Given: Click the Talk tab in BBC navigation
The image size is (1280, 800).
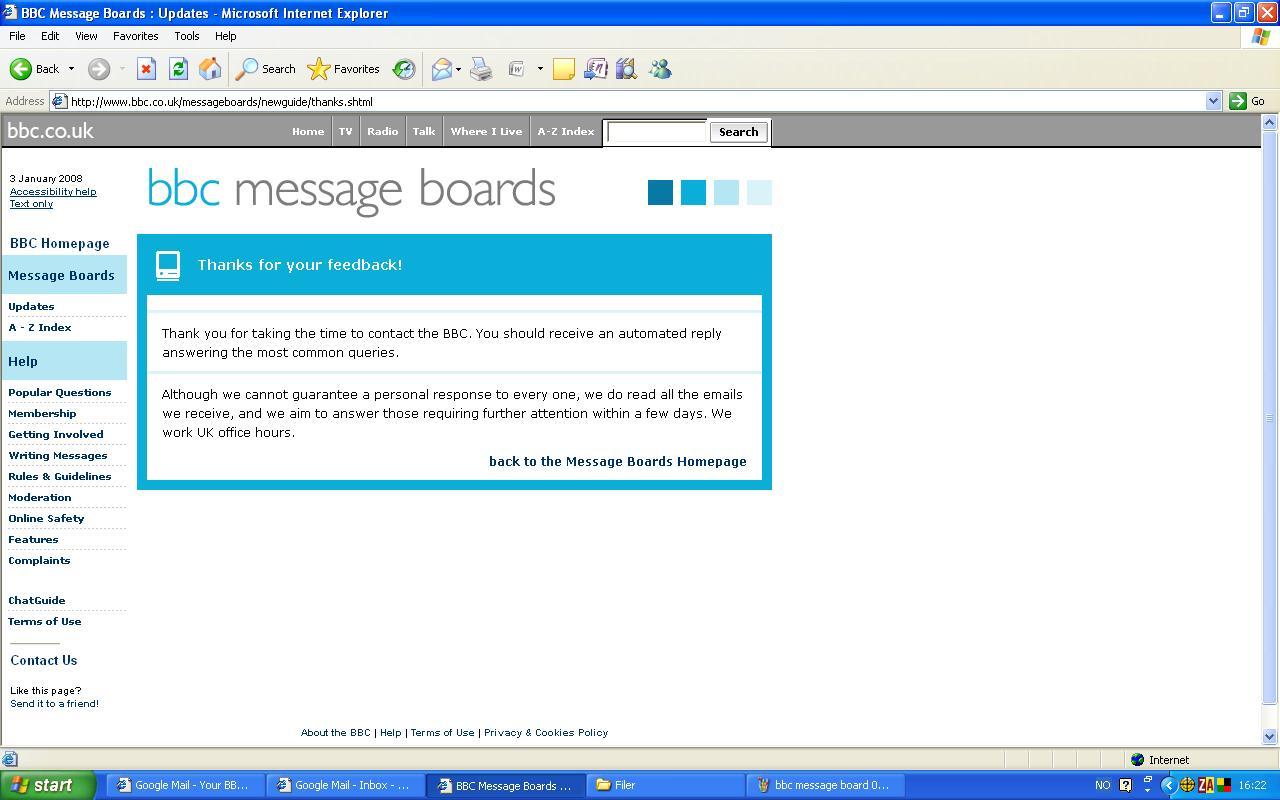Looking at the screenshot, I should point(424,131).
